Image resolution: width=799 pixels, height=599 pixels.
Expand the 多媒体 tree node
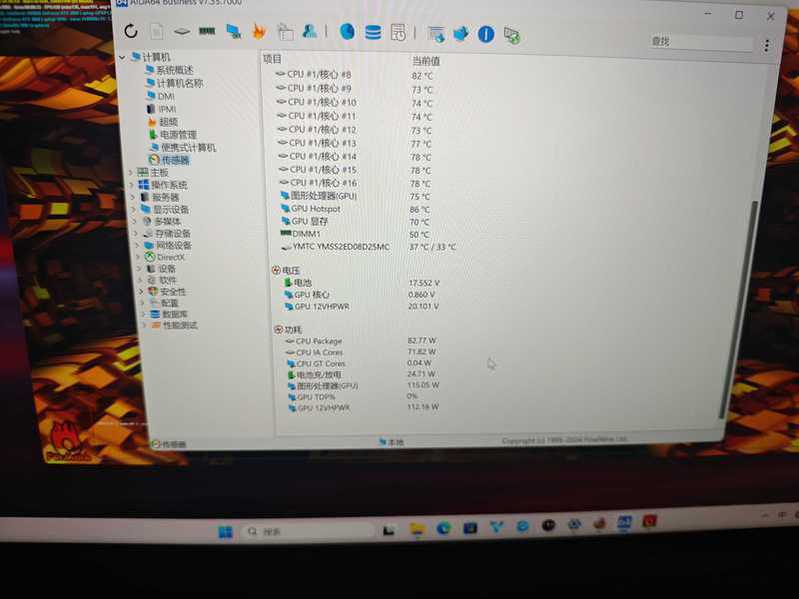pyautogui.click(x=136, y=222)
